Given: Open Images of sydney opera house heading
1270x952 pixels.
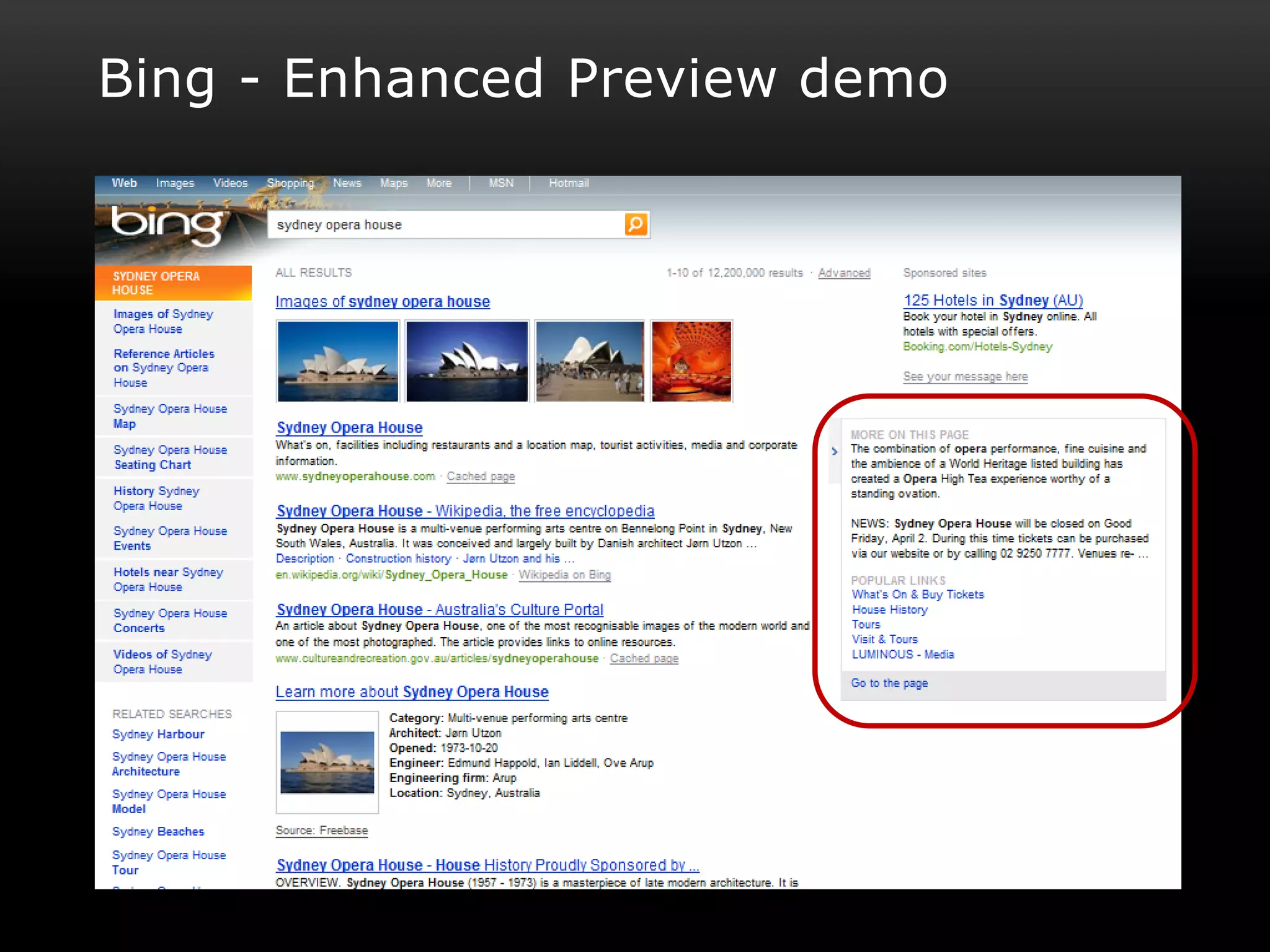Looking at the screenshot, I should point(383,302).
